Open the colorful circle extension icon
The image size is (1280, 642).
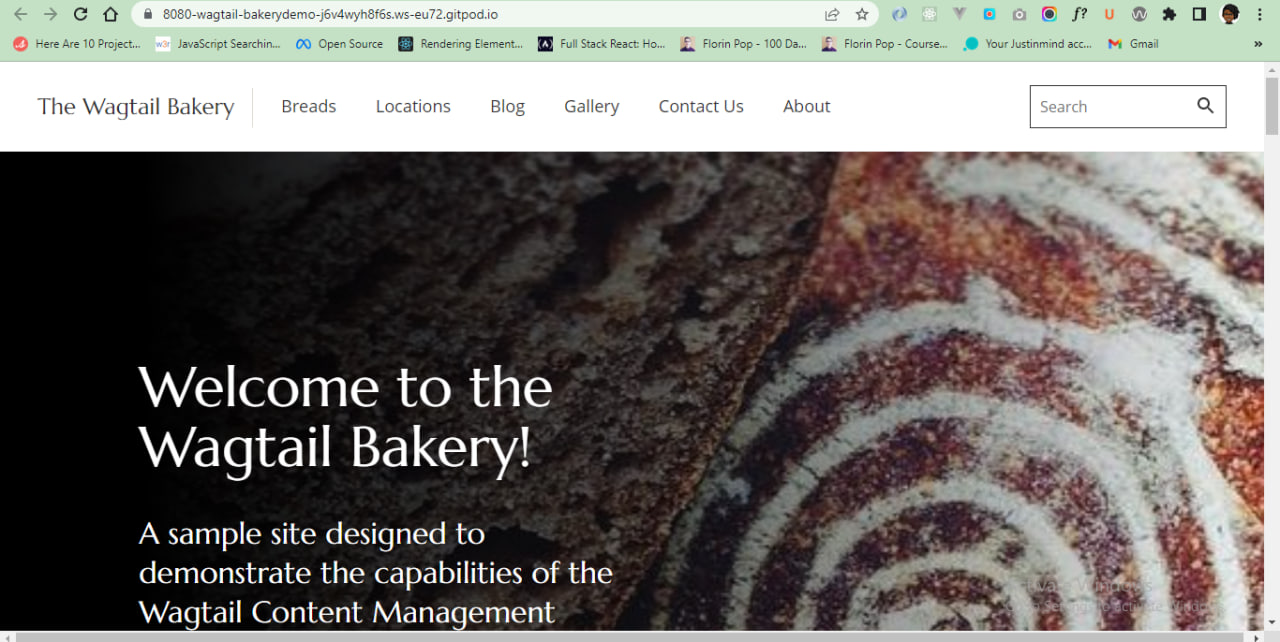pyautogui.click(x=1049, y=15)
